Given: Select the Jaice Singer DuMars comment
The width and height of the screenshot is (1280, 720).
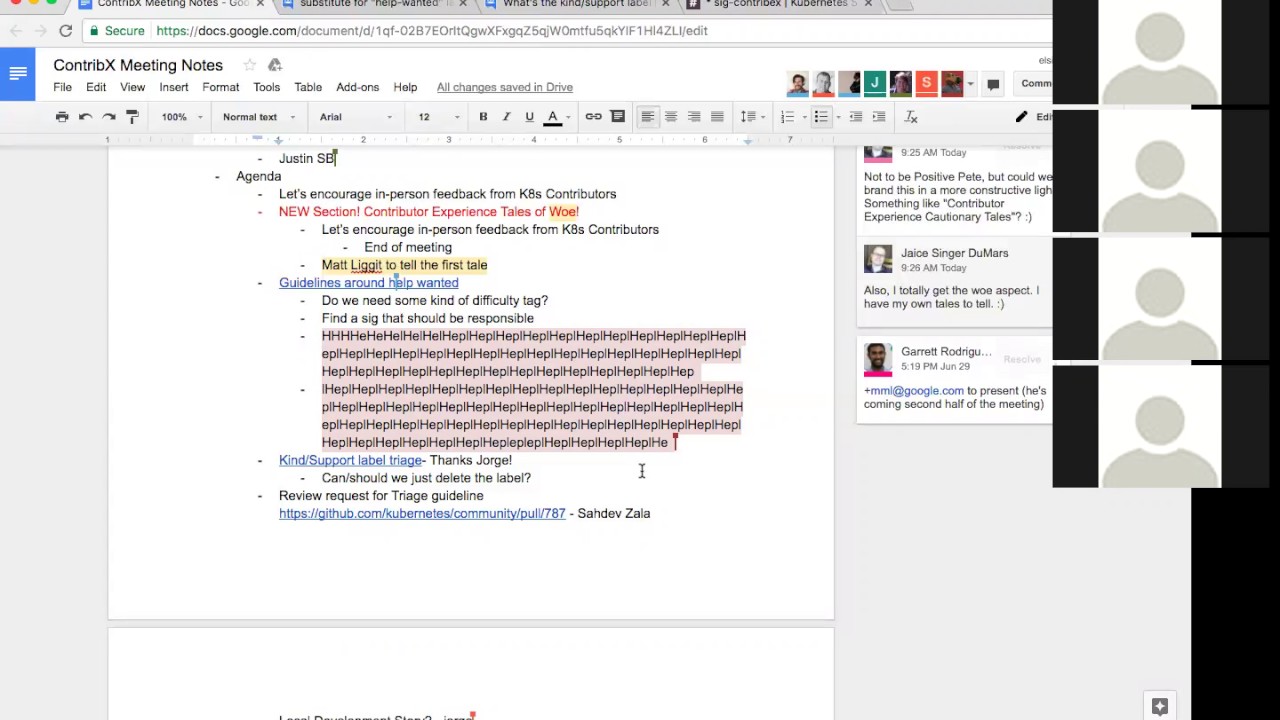Looking at the screenshot, I should (954, 283).
